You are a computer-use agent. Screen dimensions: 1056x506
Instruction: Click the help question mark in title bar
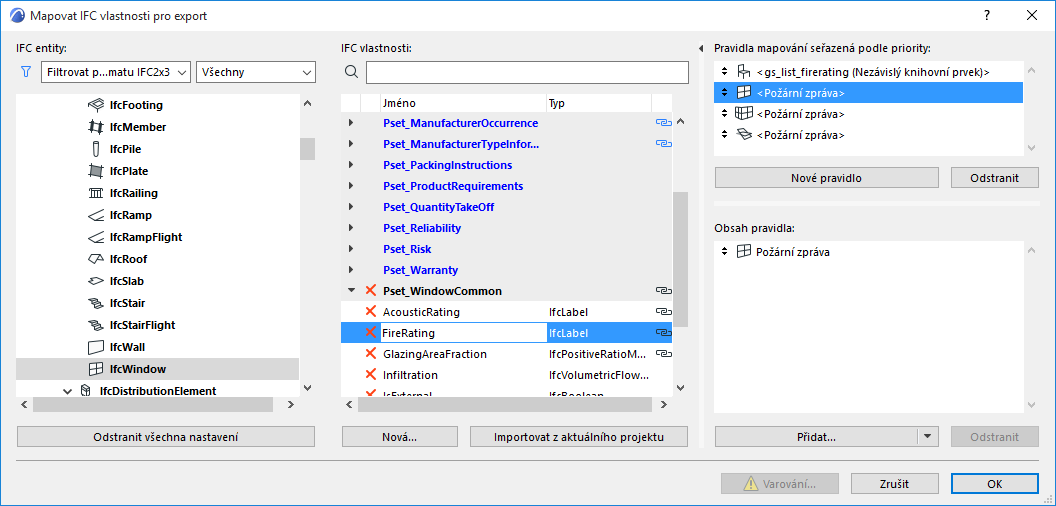987,15
